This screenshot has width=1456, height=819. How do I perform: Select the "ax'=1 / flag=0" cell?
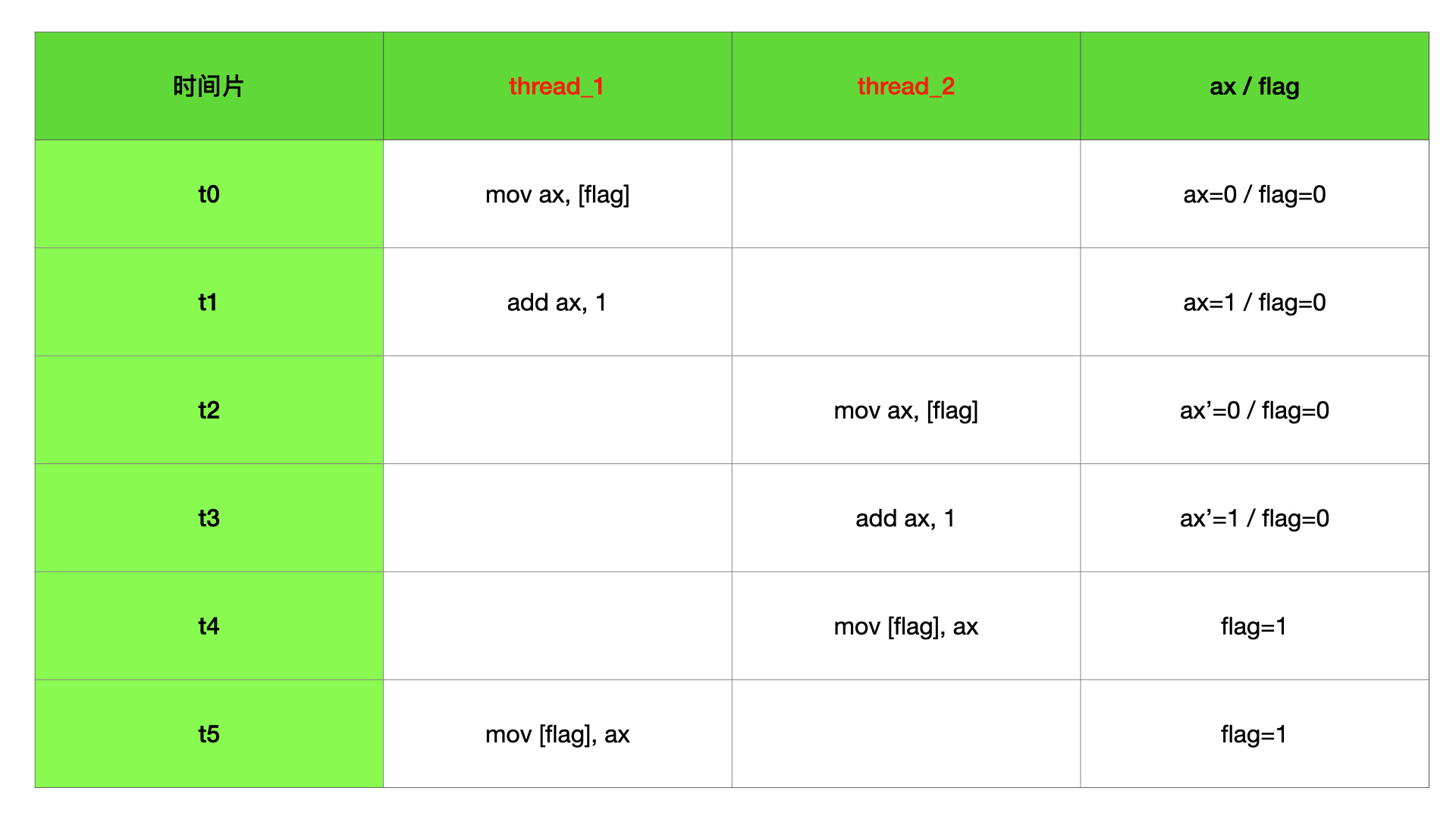click(1254, 518)
